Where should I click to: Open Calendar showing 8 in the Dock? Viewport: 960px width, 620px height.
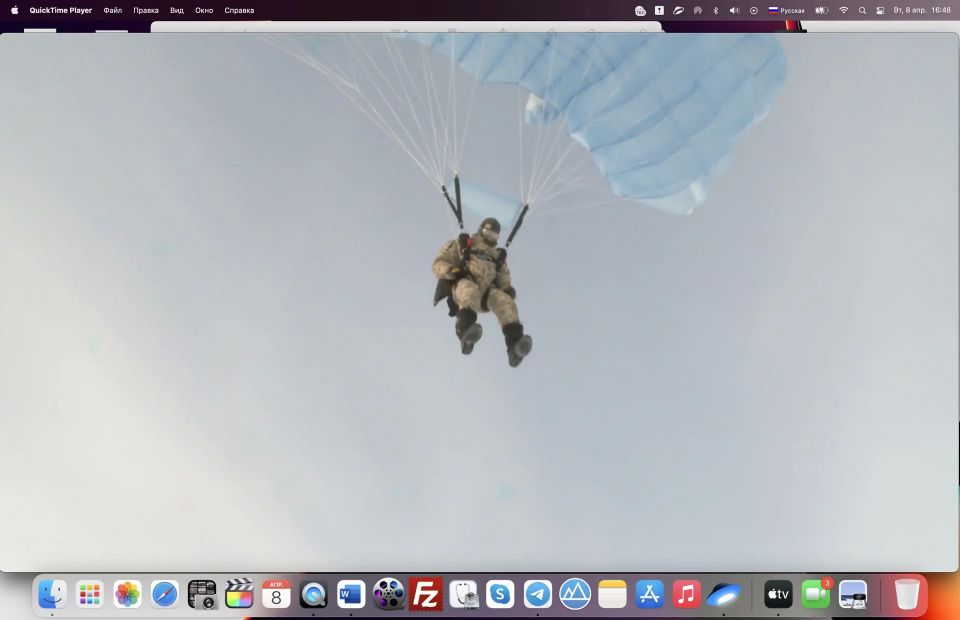click(x=276, y=594)
